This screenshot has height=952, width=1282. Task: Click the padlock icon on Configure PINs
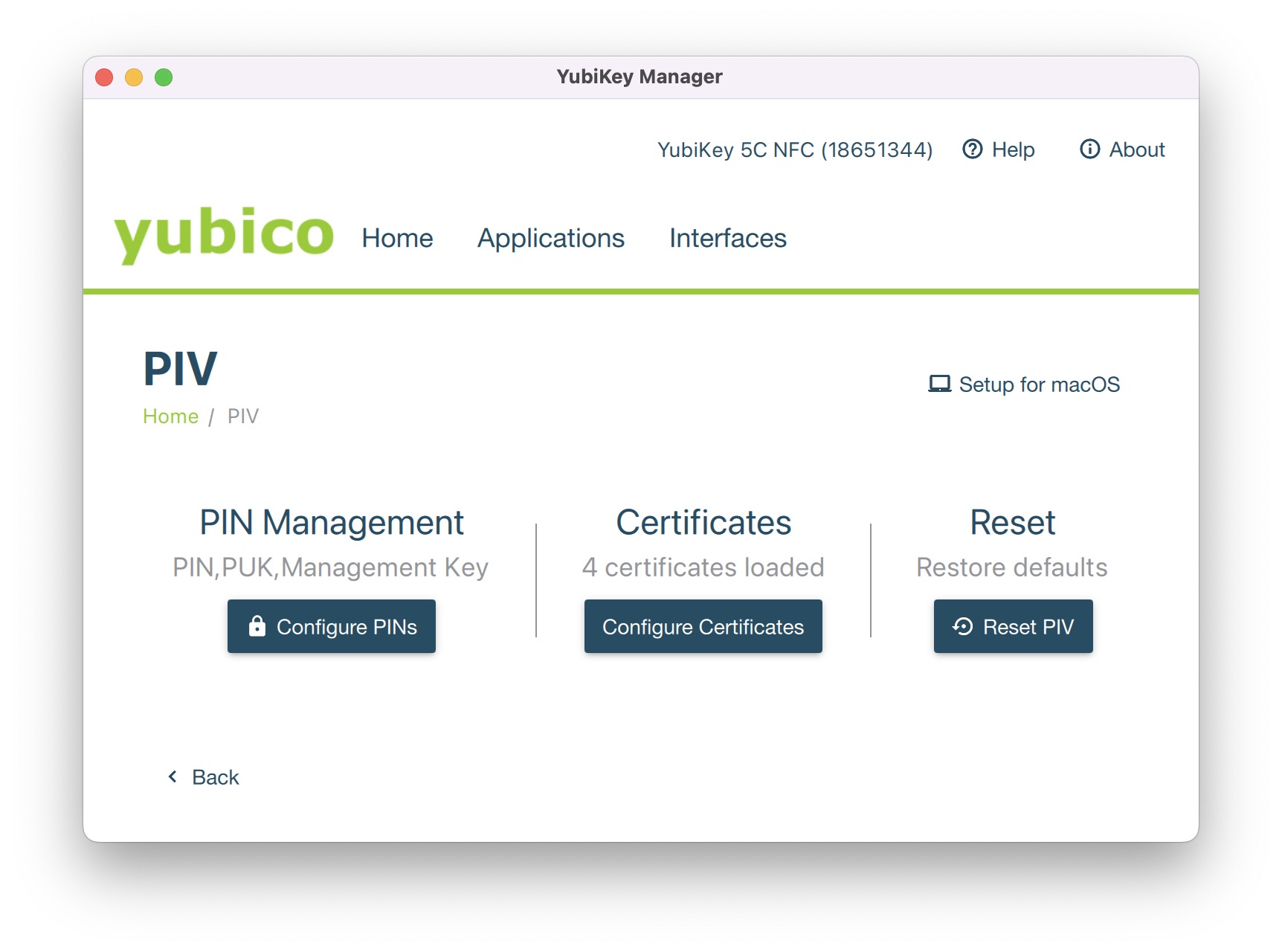257,626
